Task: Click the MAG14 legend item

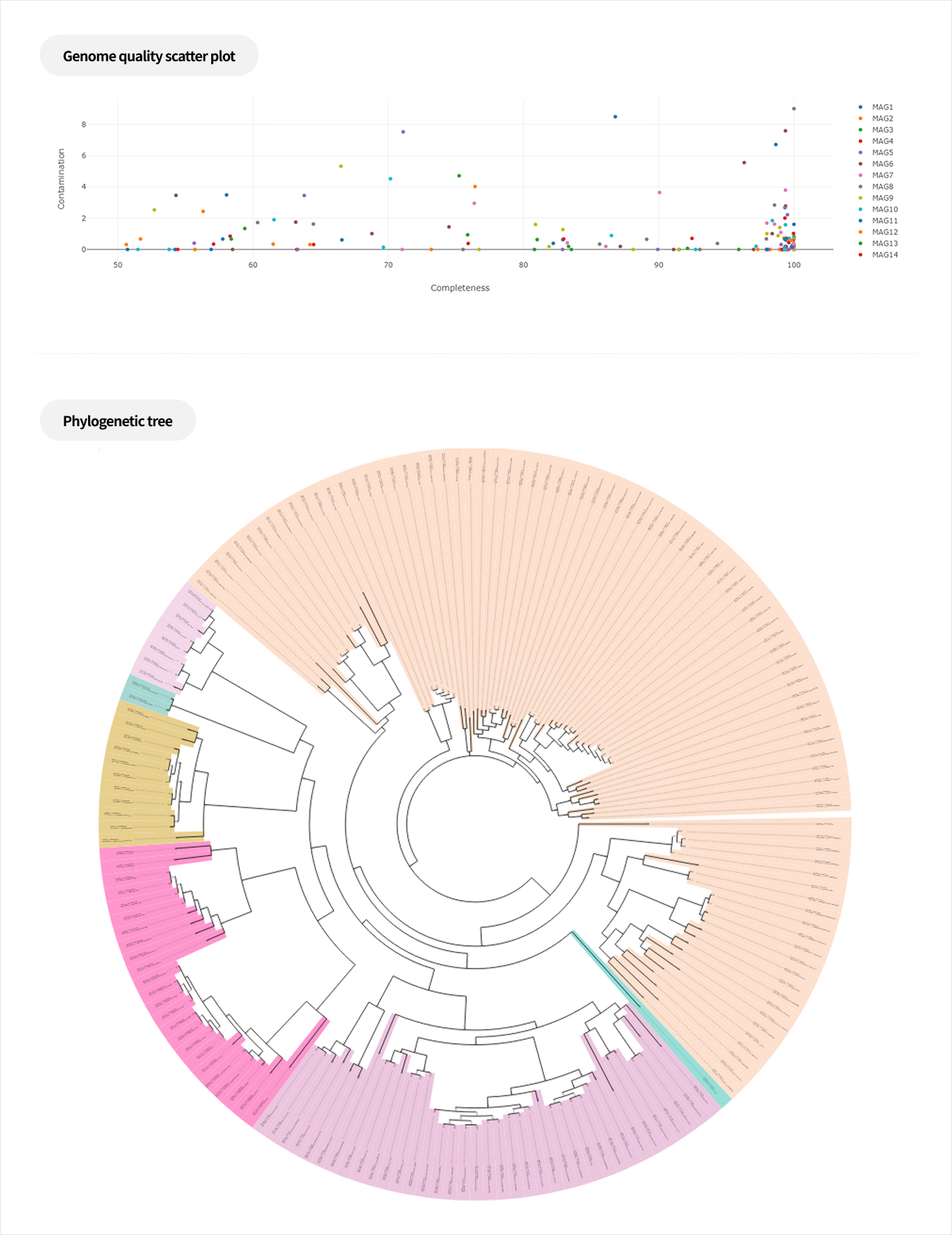Action: click(884, 255)
